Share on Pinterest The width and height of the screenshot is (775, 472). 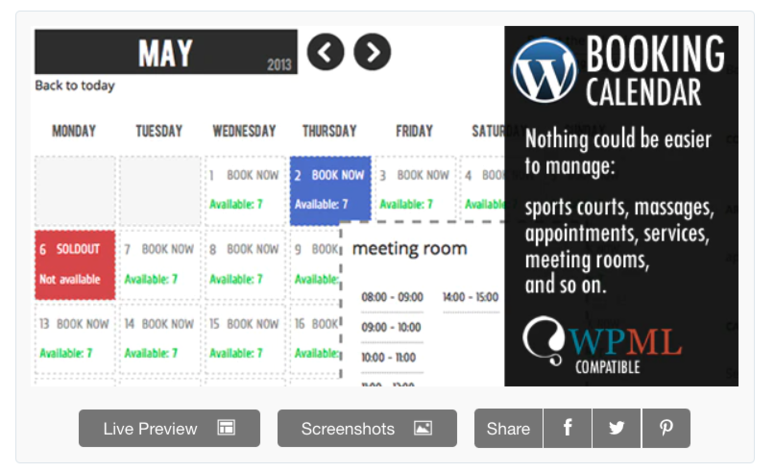coord(666,428)
